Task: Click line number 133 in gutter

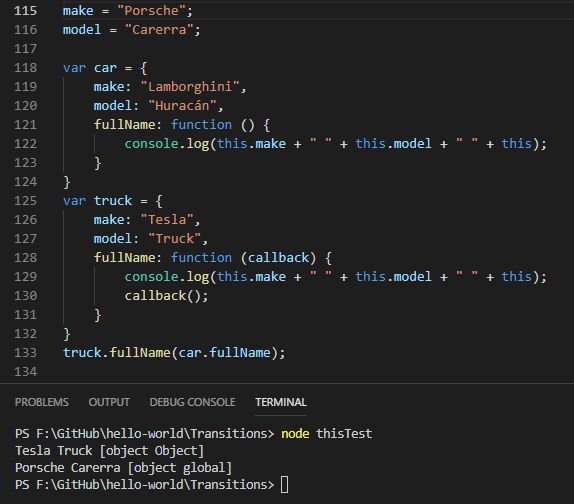Action: pos(26,352)
